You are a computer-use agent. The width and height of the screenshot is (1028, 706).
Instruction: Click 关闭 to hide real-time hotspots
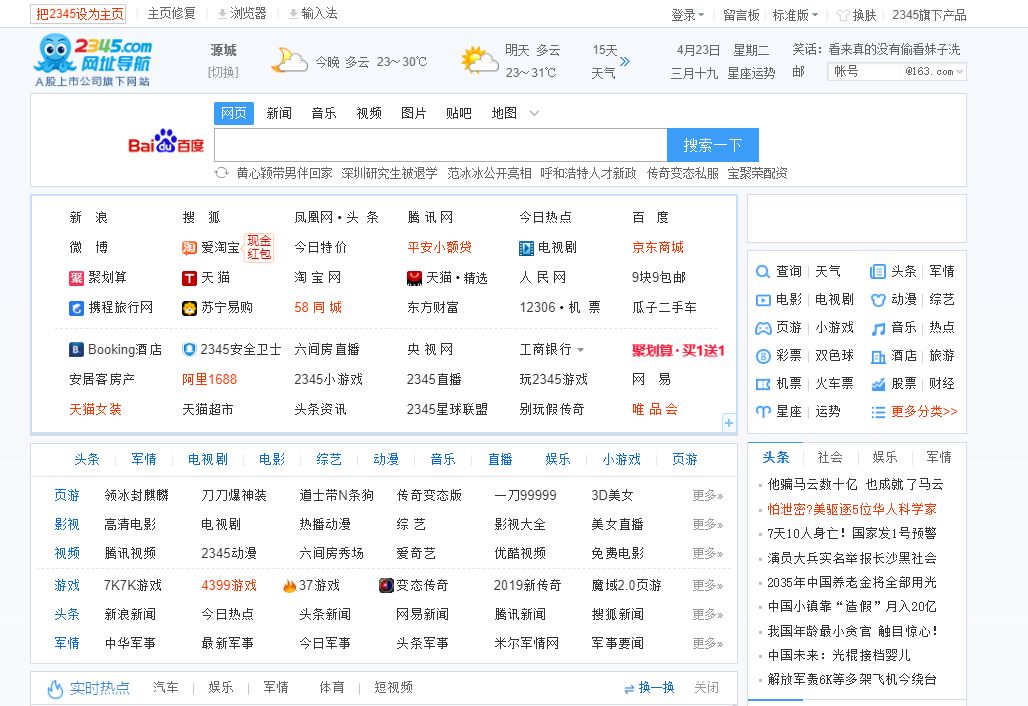pos(706,688)
